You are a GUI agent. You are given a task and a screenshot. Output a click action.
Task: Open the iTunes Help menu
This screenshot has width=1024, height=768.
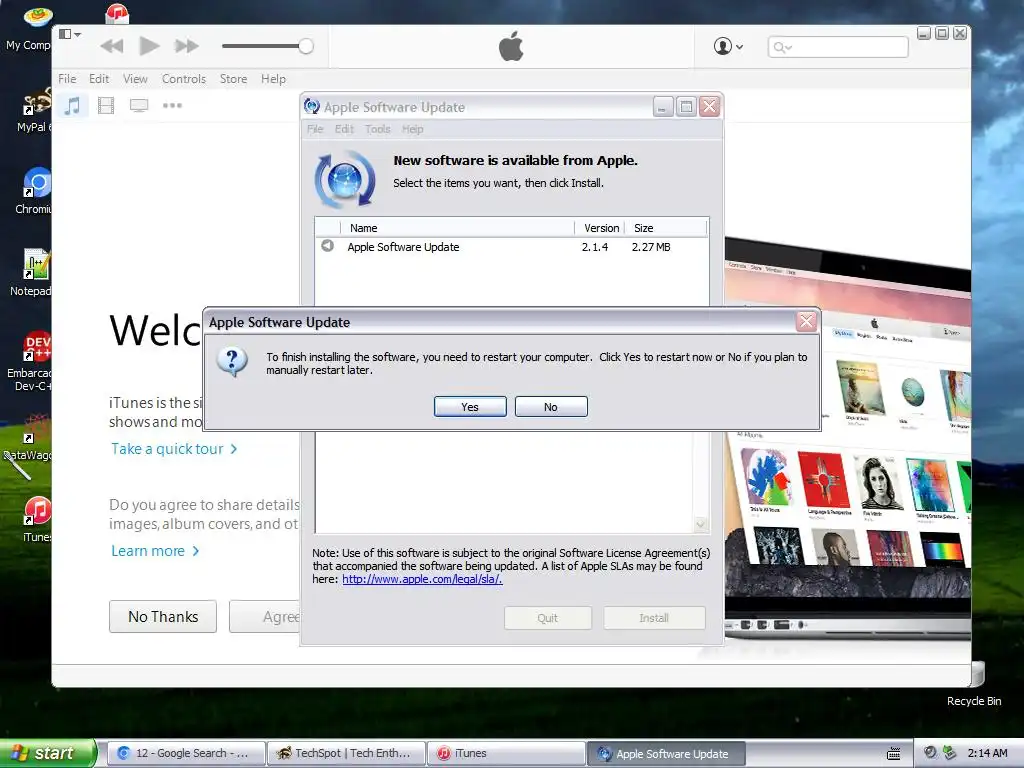point(273,79)
